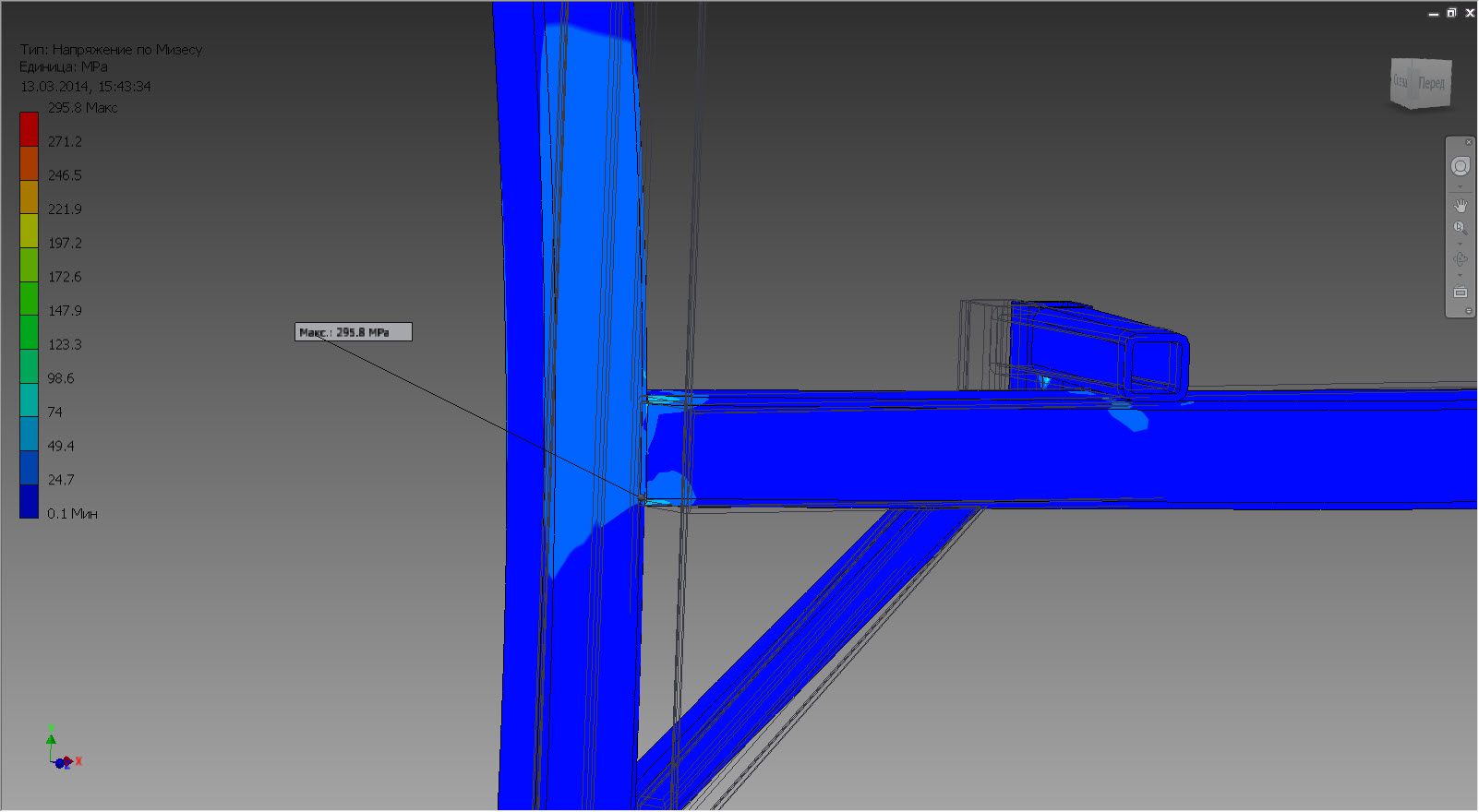Click the legend value 147.9
The height and width of the screenshot is (812, 1479).
pyautogui.click(x=66, y=311)
